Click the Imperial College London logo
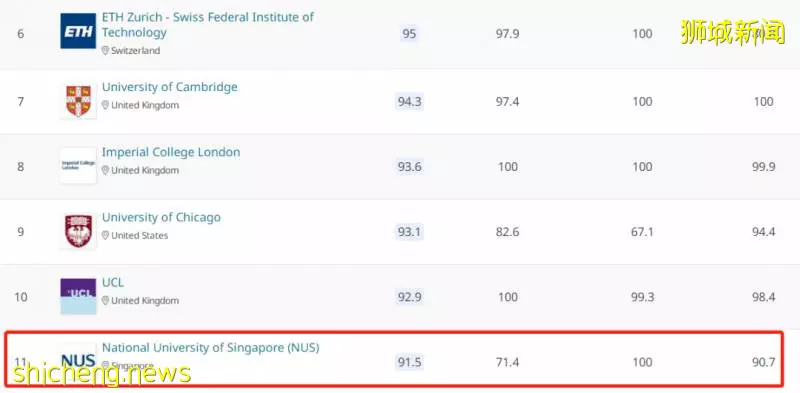 click(x=78, y=166)
